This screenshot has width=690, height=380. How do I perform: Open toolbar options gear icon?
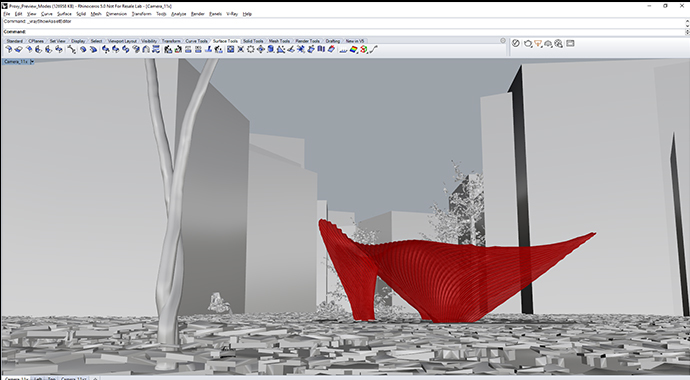point(503,40)
